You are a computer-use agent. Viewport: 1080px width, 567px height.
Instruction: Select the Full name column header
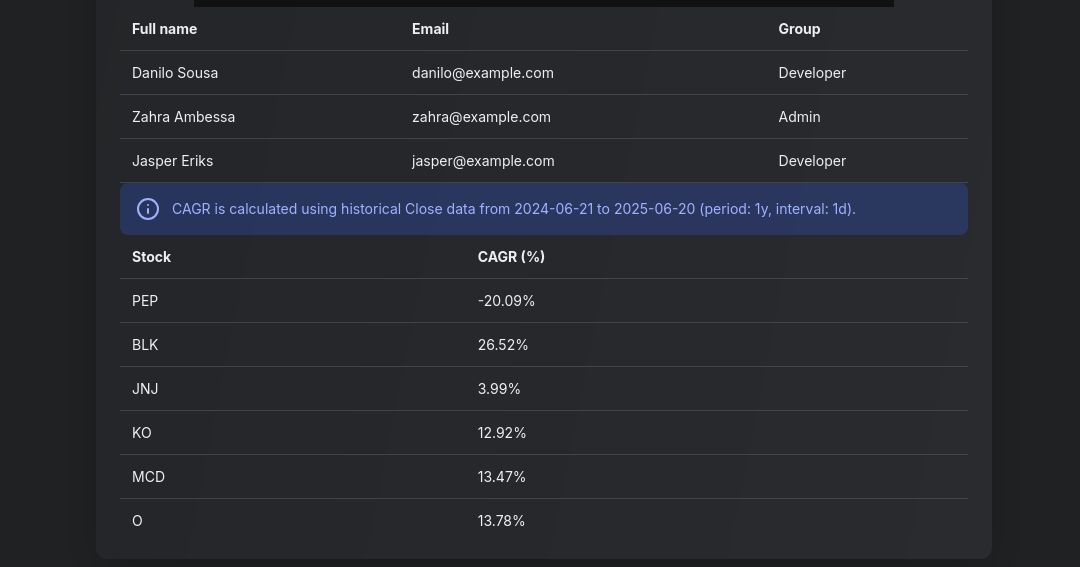coord(165,29)
